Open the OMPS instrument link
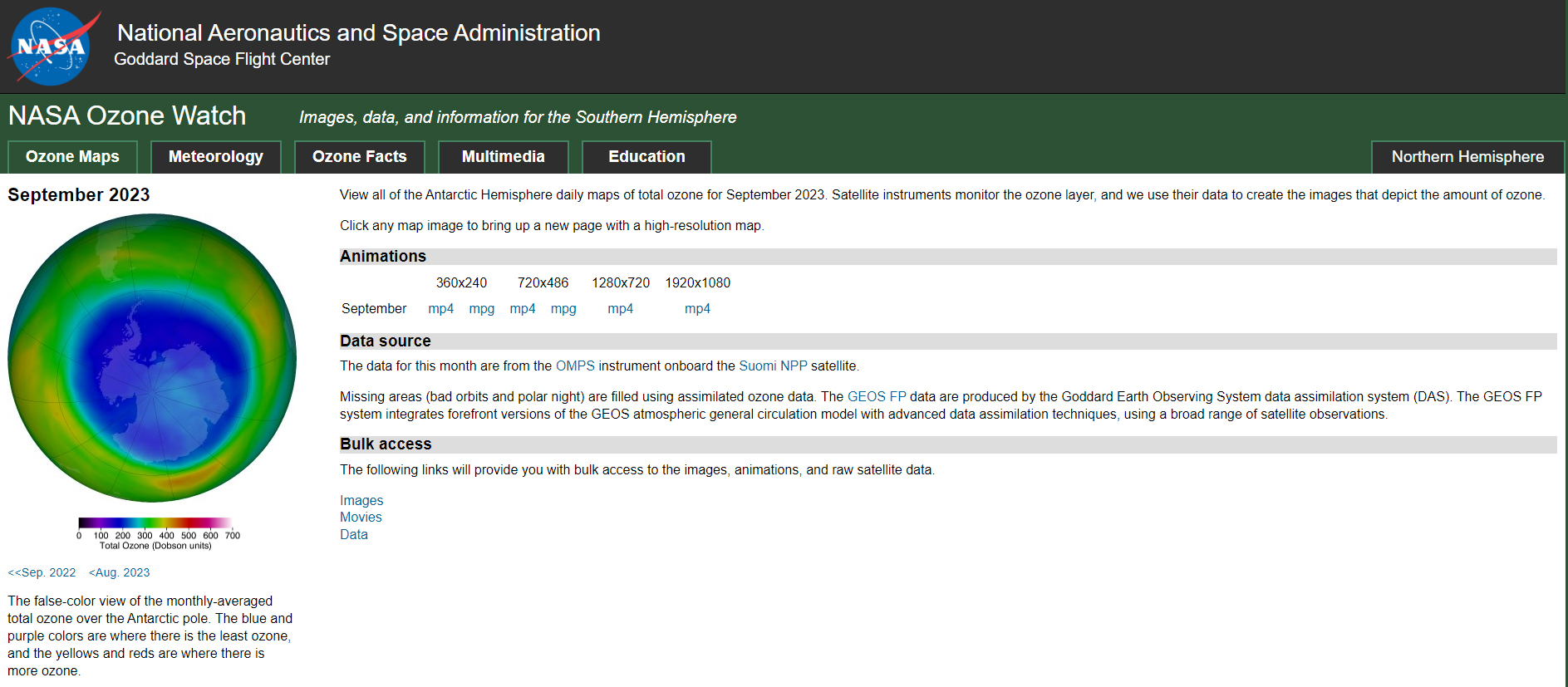This screenshot has height=687, width=1568. [x=575, y=366]
